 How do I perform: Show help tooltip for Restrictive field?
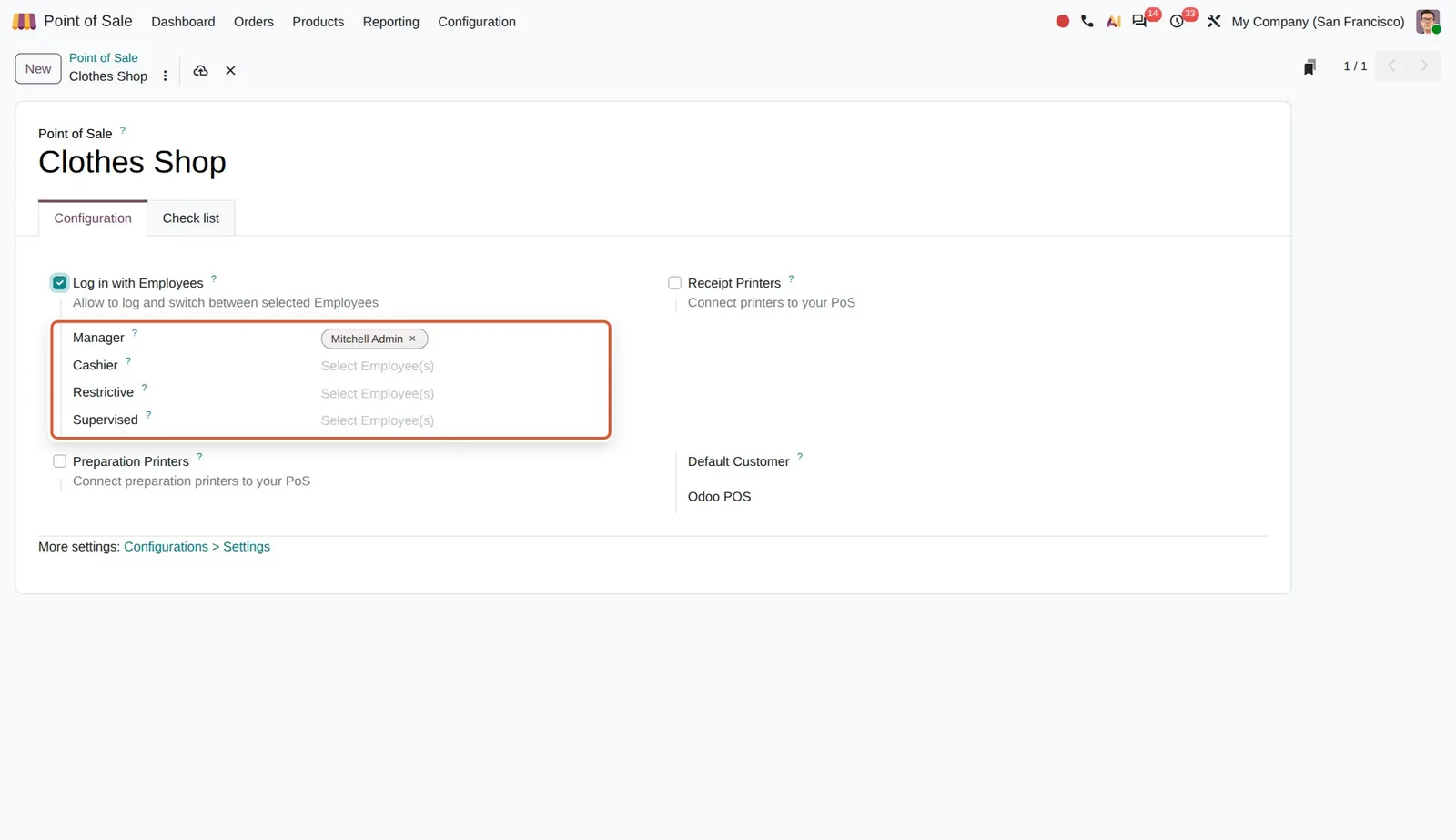144,389
